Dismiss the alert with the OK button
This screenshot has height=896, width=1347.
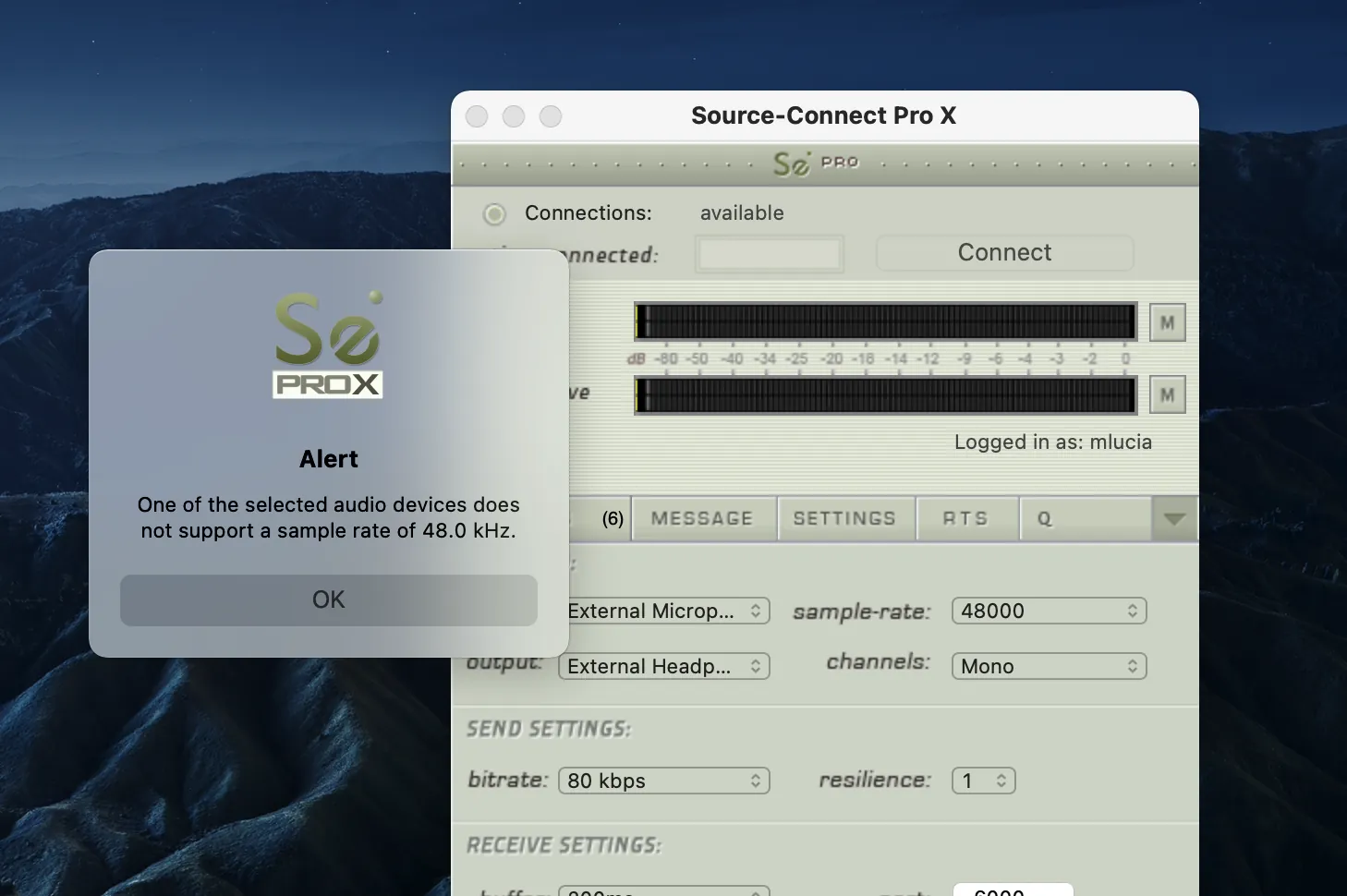328,600
